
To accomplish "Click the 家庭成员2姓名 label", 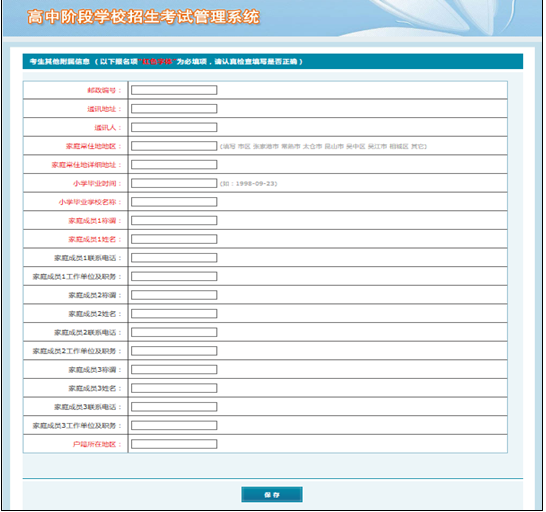I will [x=95, y=314].
